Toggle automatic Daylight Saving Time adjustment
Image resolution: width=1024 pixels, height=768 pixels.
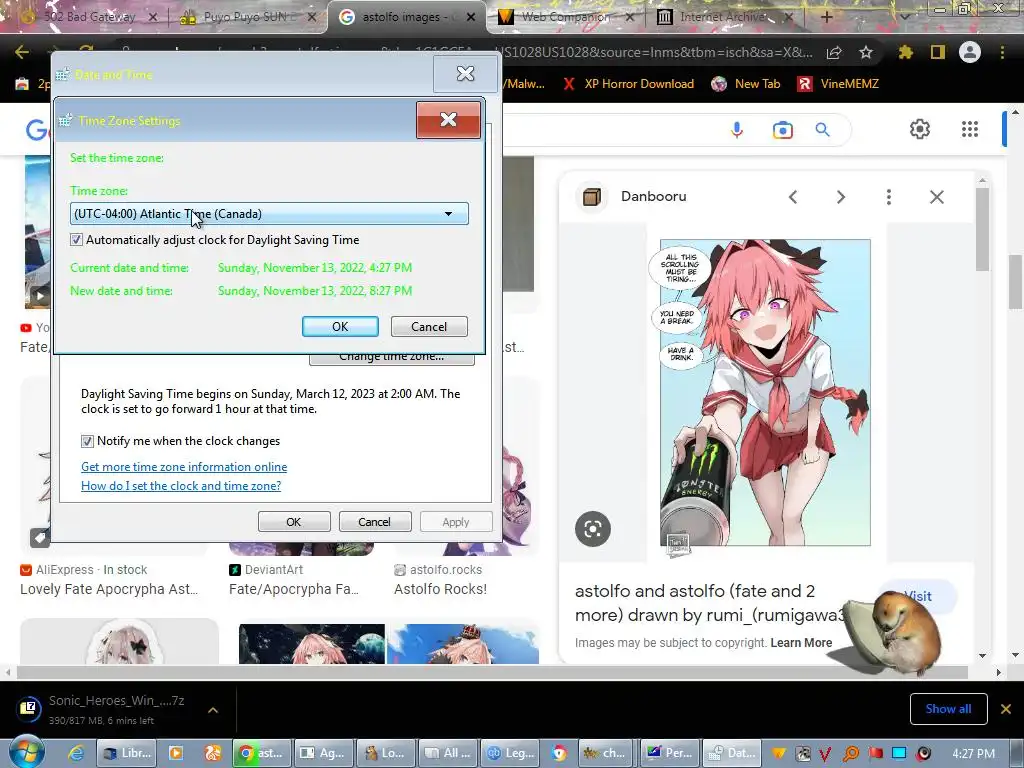tap(76, 240)
